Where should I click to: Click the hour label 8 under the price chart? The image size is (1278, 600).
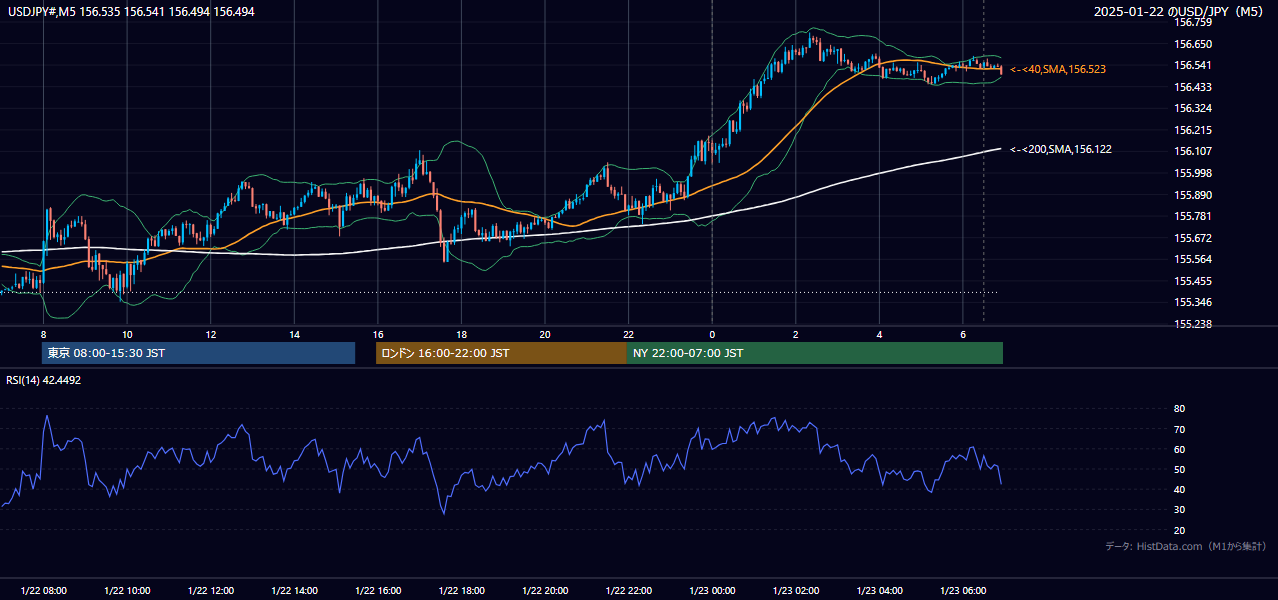(x=43, y=334)
